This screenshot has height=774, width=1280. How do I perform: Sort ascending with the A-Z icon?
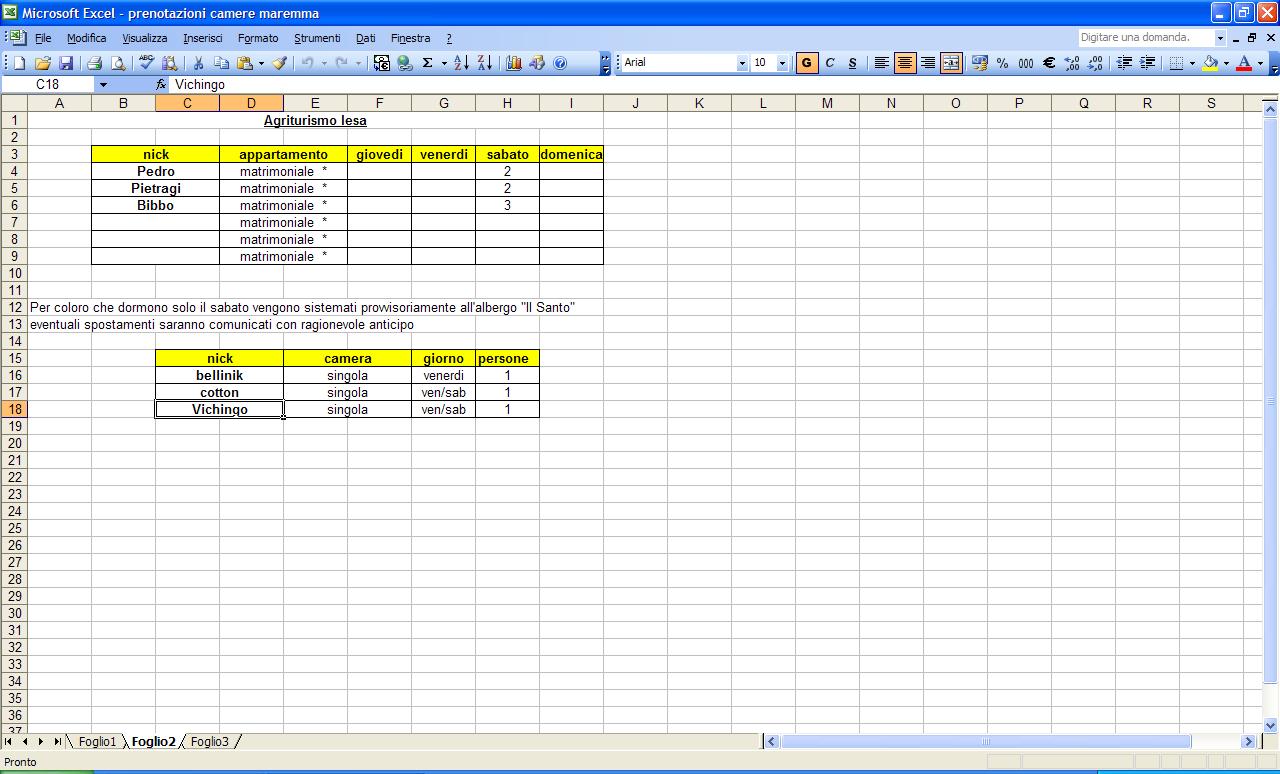tap(461, 63)
